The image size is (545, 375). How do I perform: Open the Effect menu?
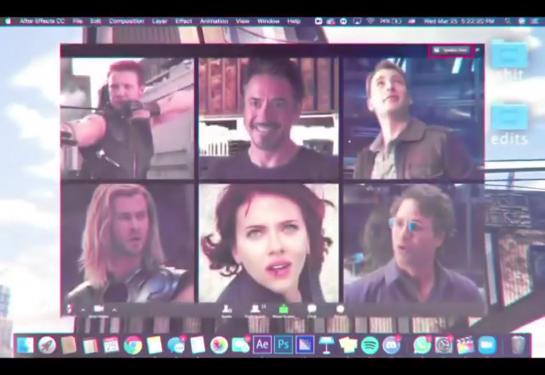(184, 21)
